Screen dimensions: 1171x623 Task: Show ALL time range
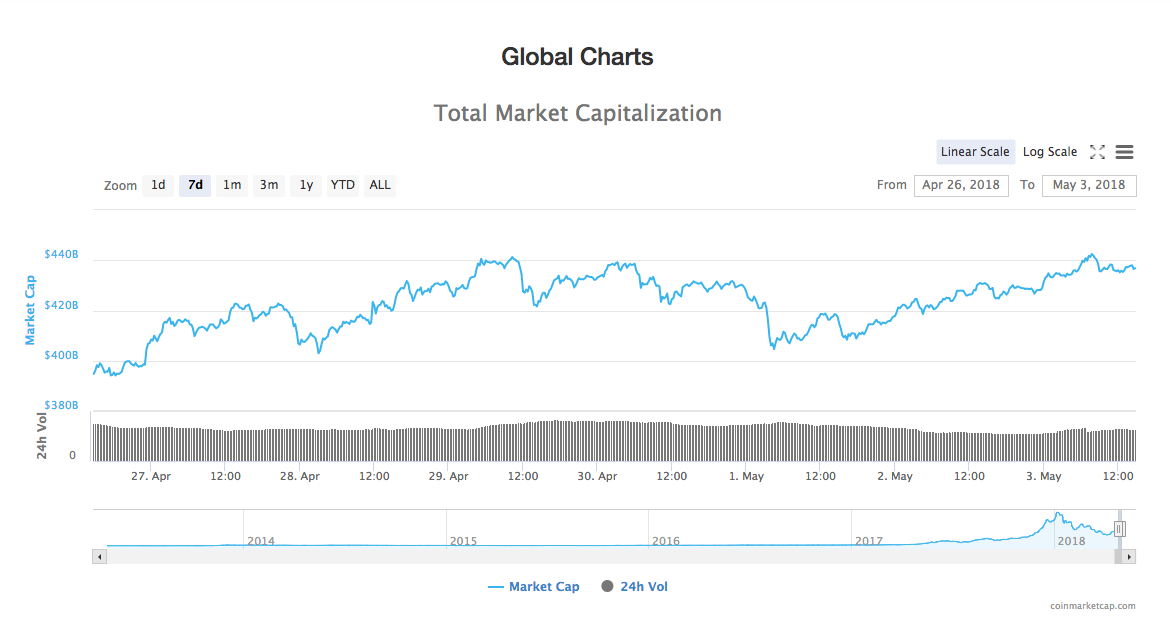click(380, 185)
